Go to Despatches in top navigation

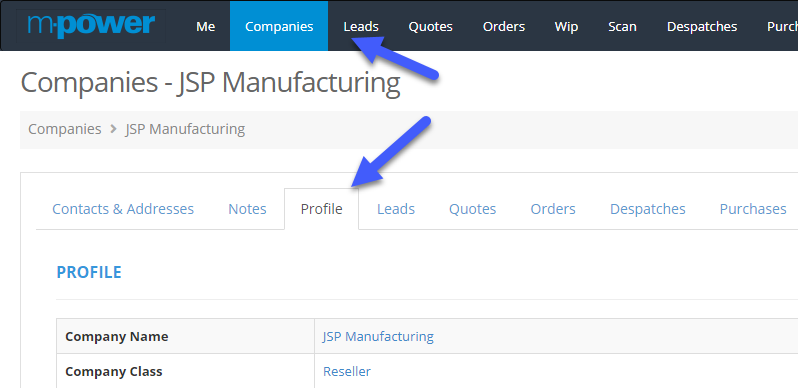(702, 26)
